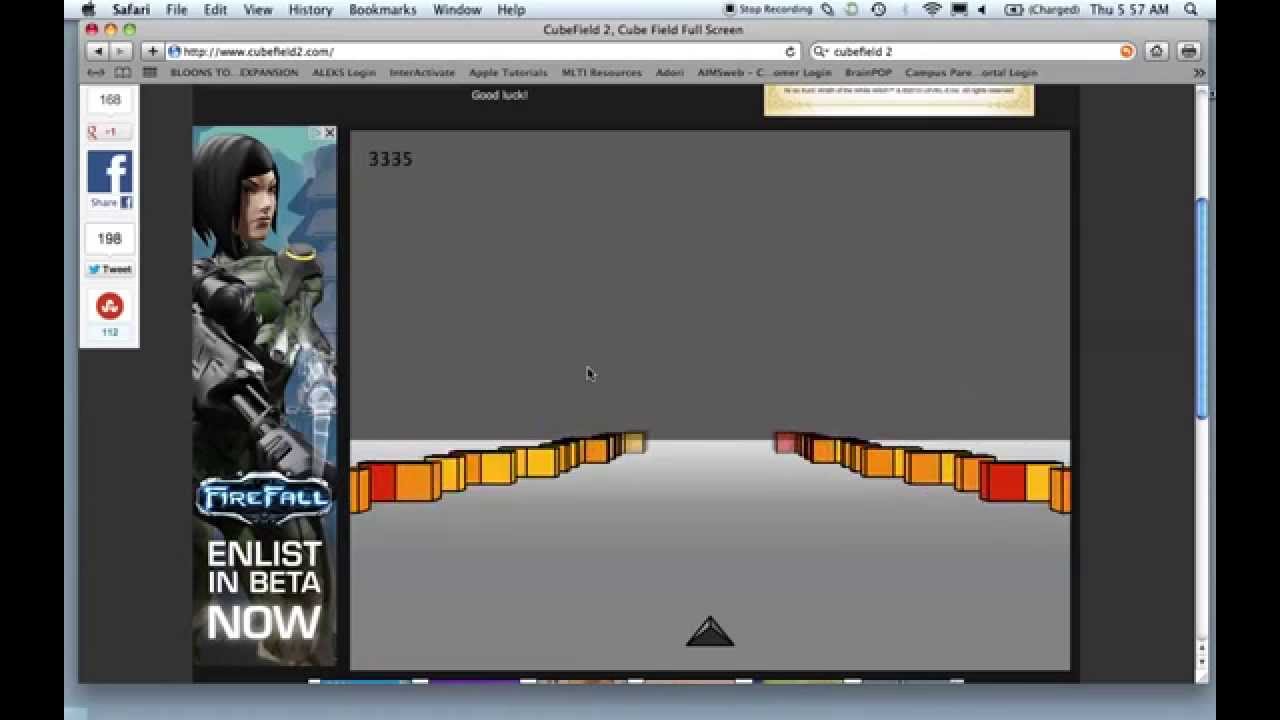Click the score 3335 in game
The width and height of the screenshot is (1280, 720).
(x=390, y=159)
